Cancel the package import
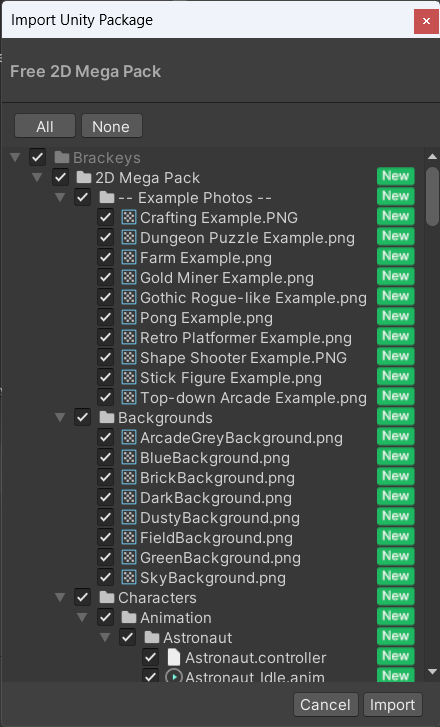This screenshot has width=440, height=727. click(325, 705)
